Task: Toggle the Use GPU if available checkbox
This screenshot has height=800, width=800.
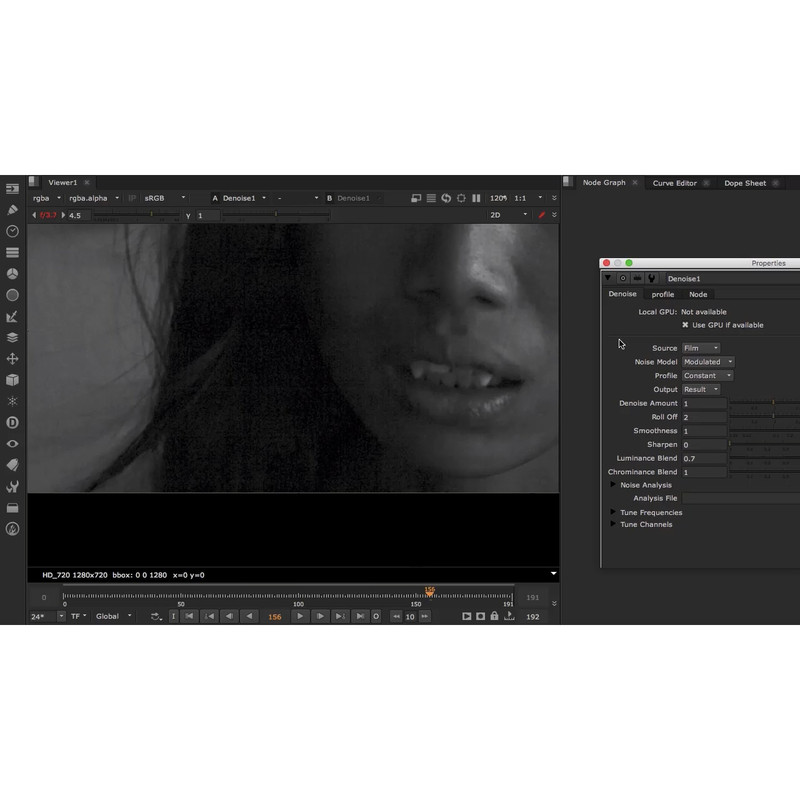Action: click(x=685, y=325)
